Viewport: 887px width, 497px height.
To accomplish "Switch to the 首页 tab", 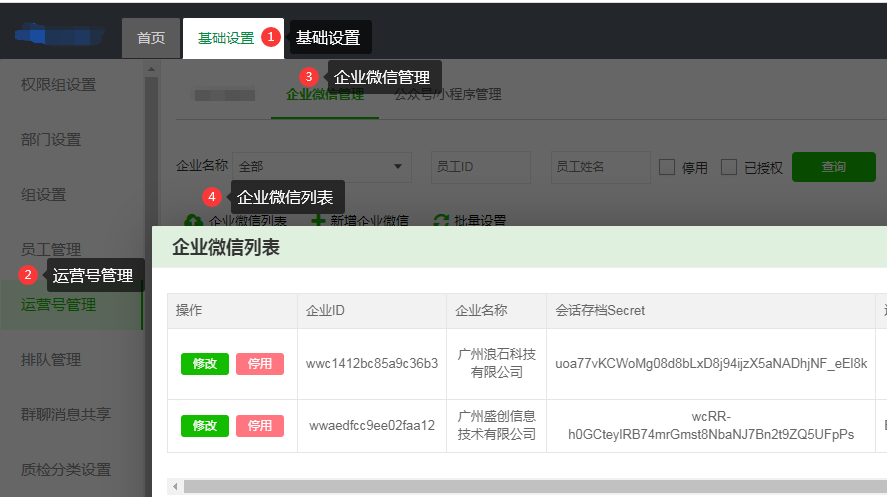I will pos(151,38).
